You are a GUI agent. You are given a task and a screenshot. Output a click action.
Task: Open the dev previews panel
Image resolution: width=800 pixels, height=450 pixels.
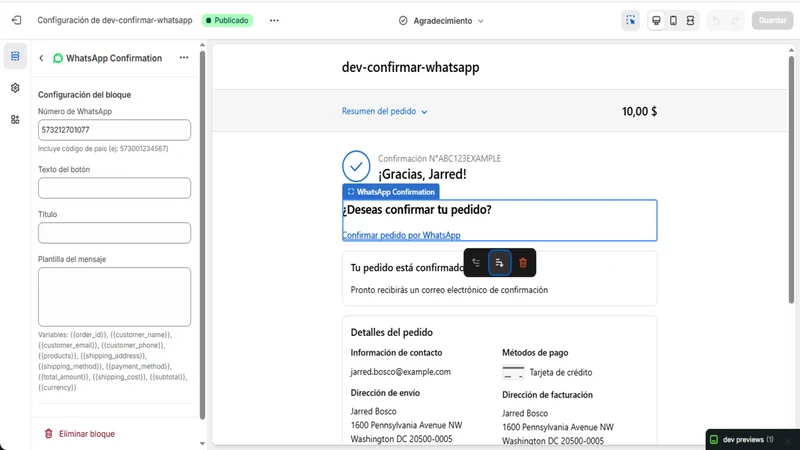(x=748, y=440)
